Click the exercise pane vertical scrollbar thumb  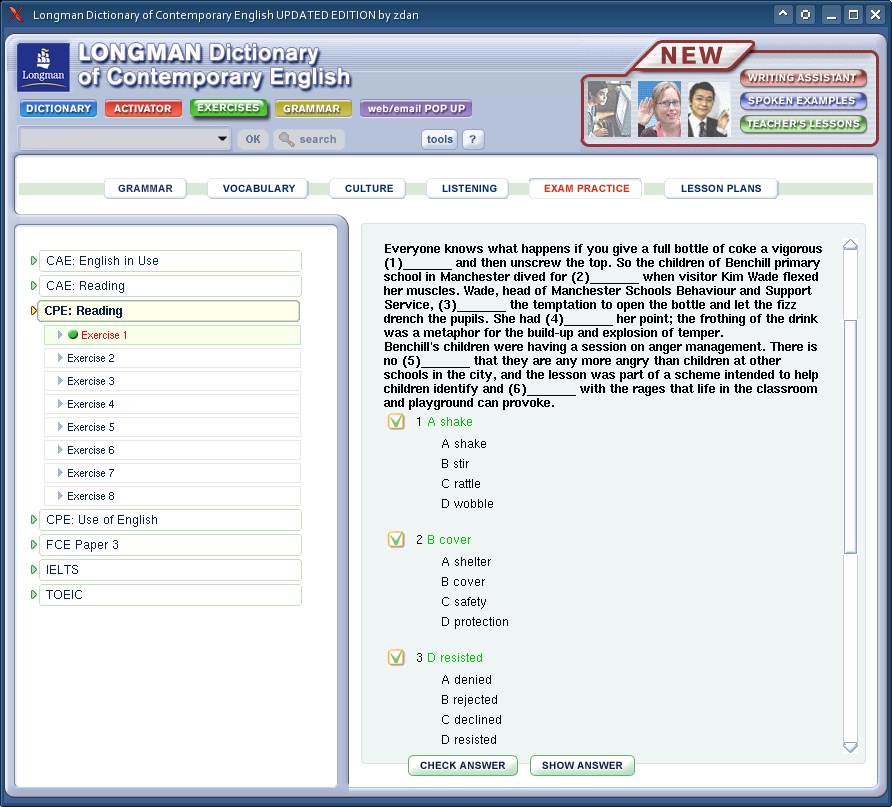pyautogui.click(x=850, y=436)
